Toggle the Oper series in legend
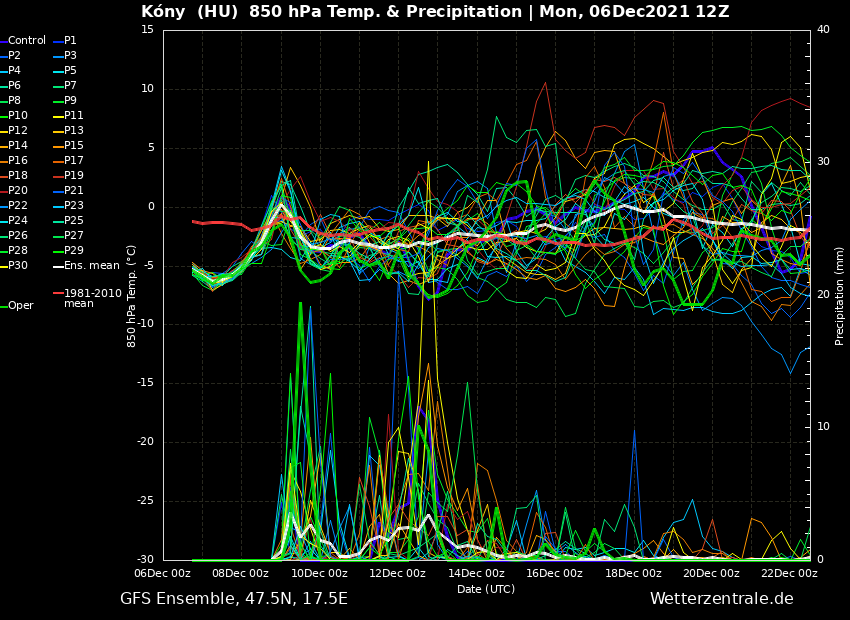The height and width of the screenshot is (620, 850). click(x=20, y=306)
